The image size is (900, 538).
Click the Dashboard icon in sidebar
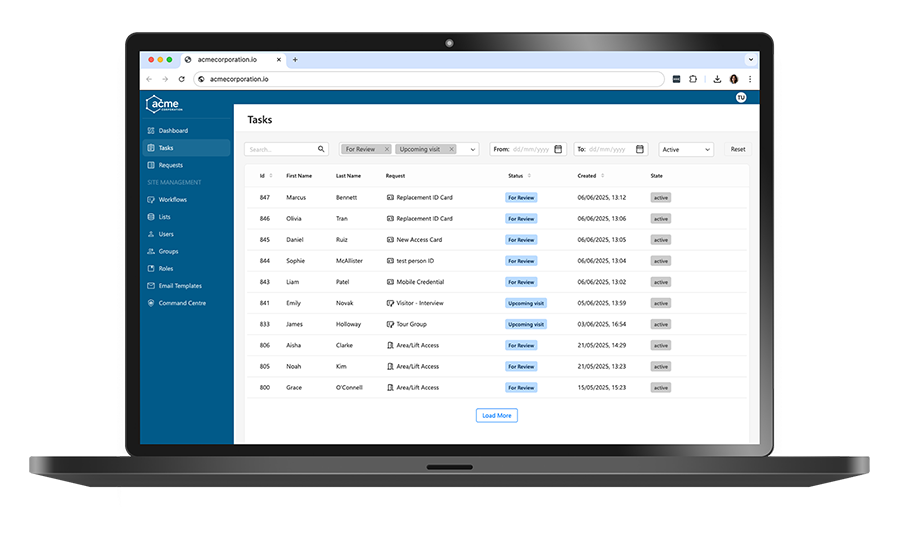coord(151,131)
